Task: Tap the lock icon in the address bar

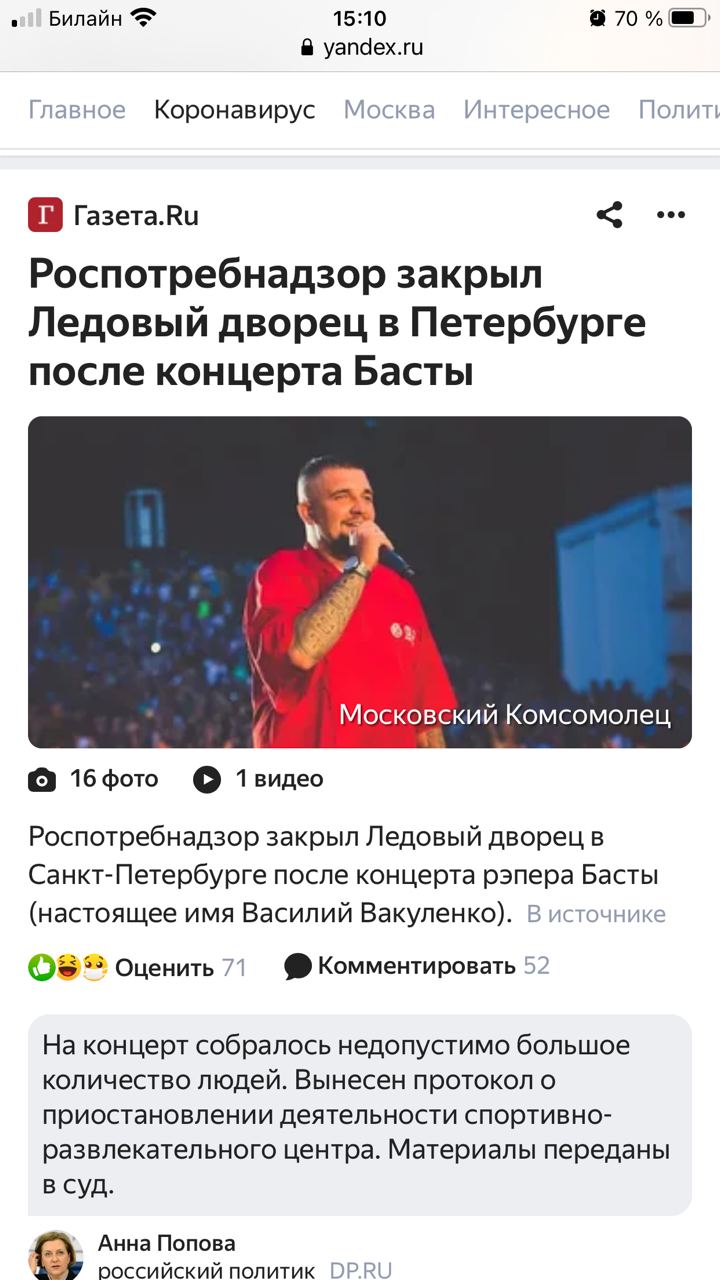Action: click(307, 48)
